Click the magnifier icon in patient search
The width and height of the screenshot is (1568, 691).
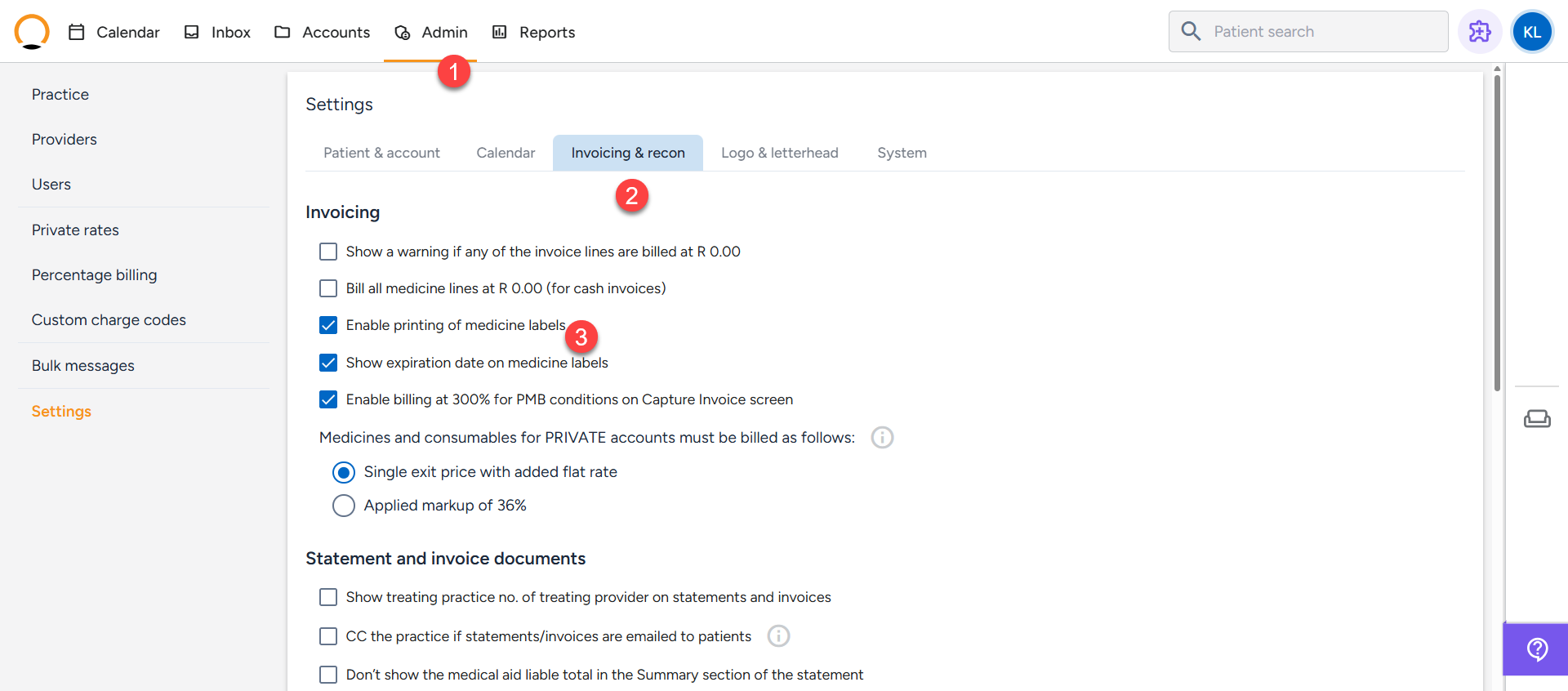coord(1191,31)
